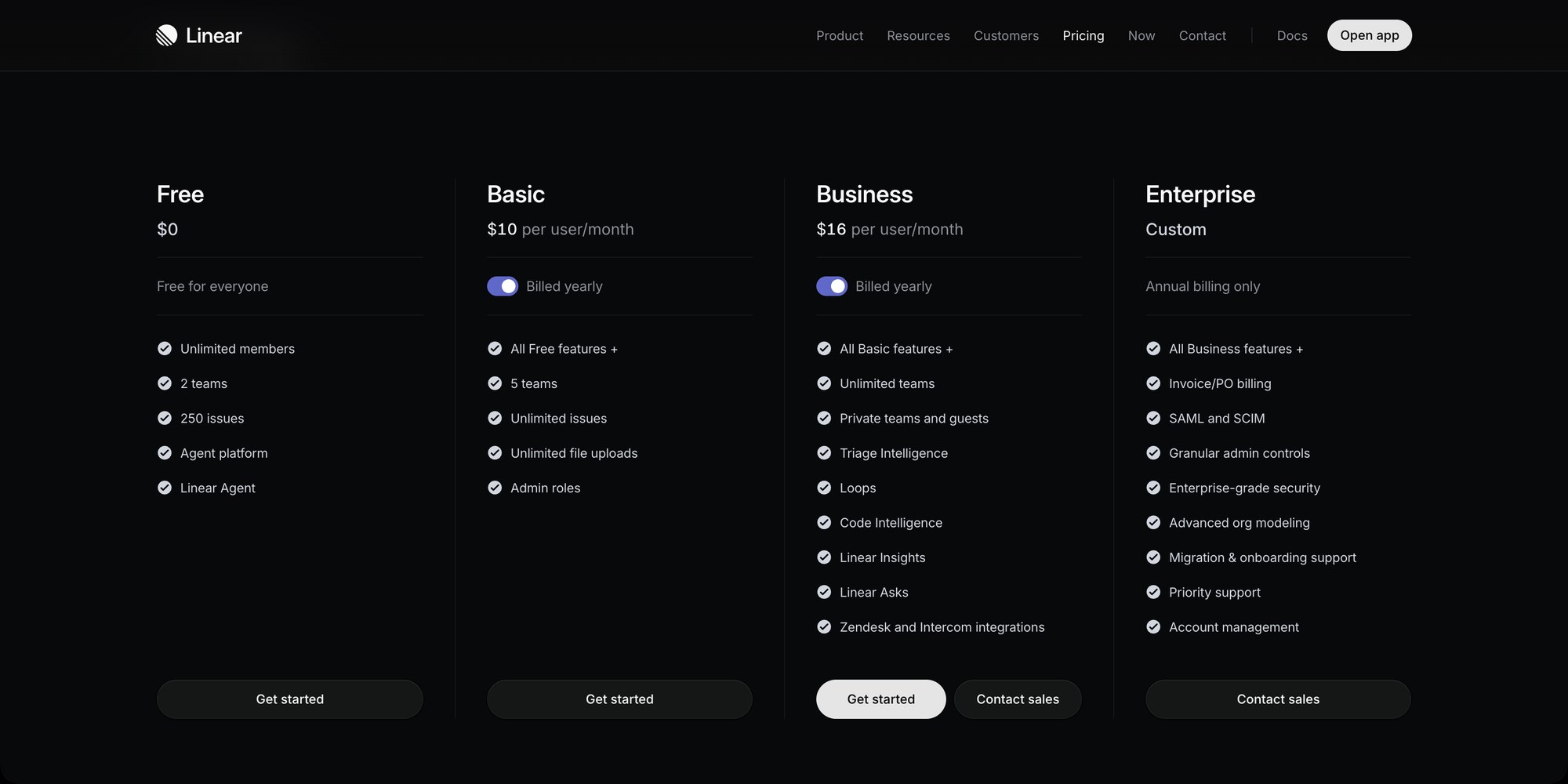The width and height of the screenshot is (1568, 784).
Task: Click checkmark icon beside Priority support
Action: (x=1153, y=592)
